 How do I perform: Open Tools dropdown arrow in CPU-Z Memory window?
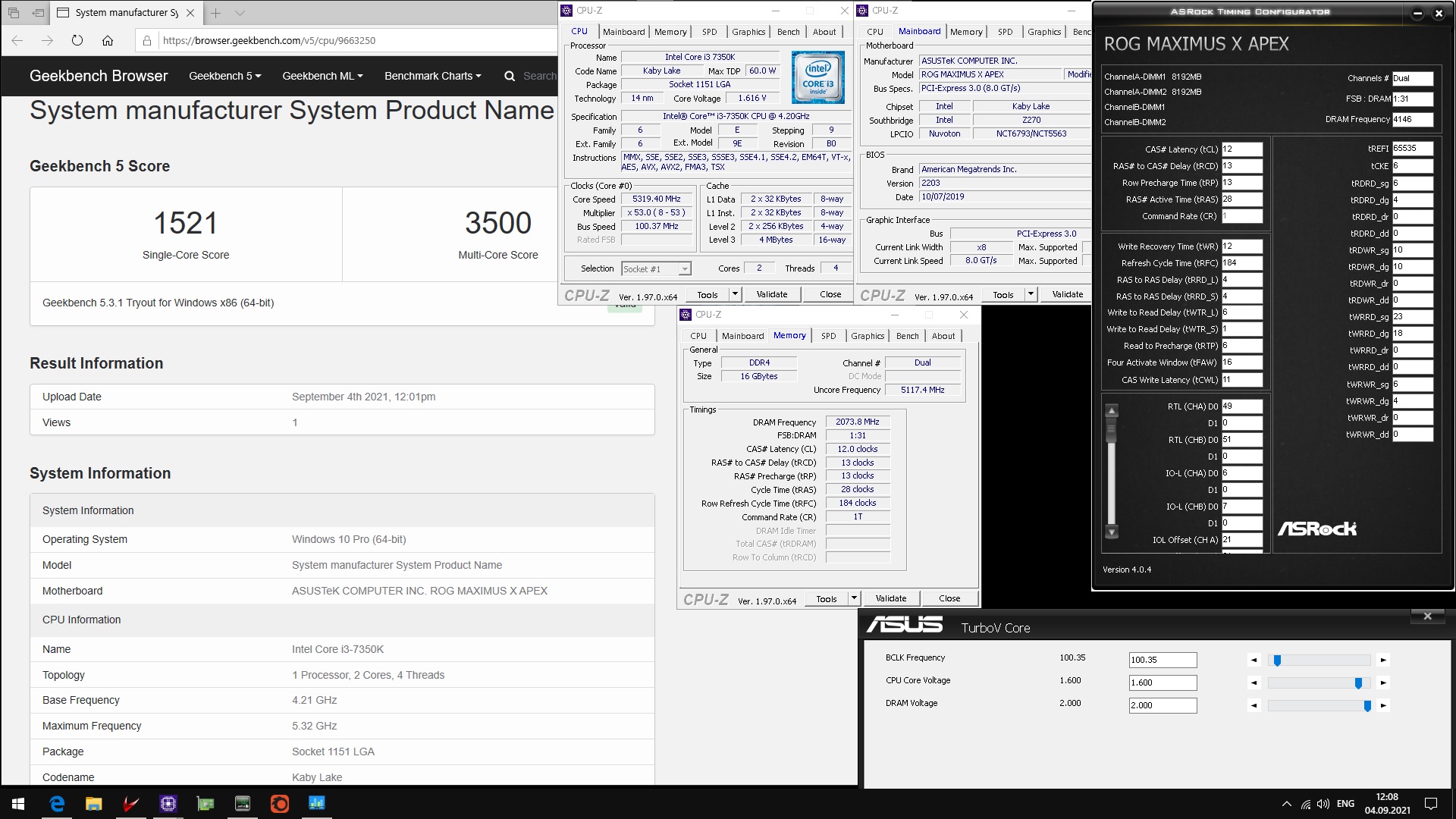[x=853, y=598]
